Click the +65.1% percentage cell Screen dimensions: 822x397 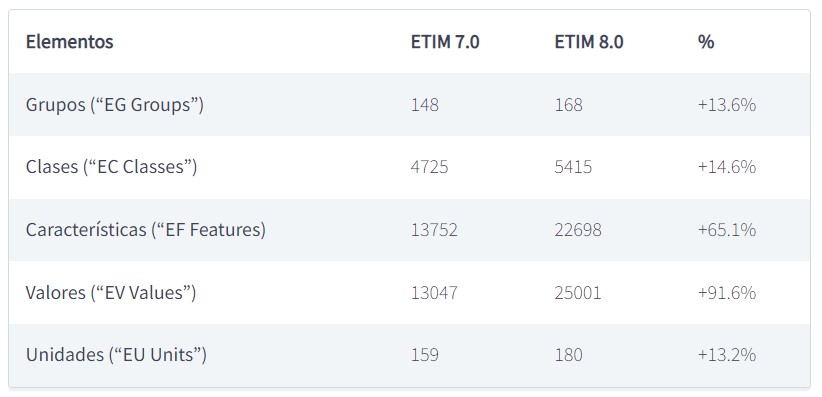coord(727,230)
